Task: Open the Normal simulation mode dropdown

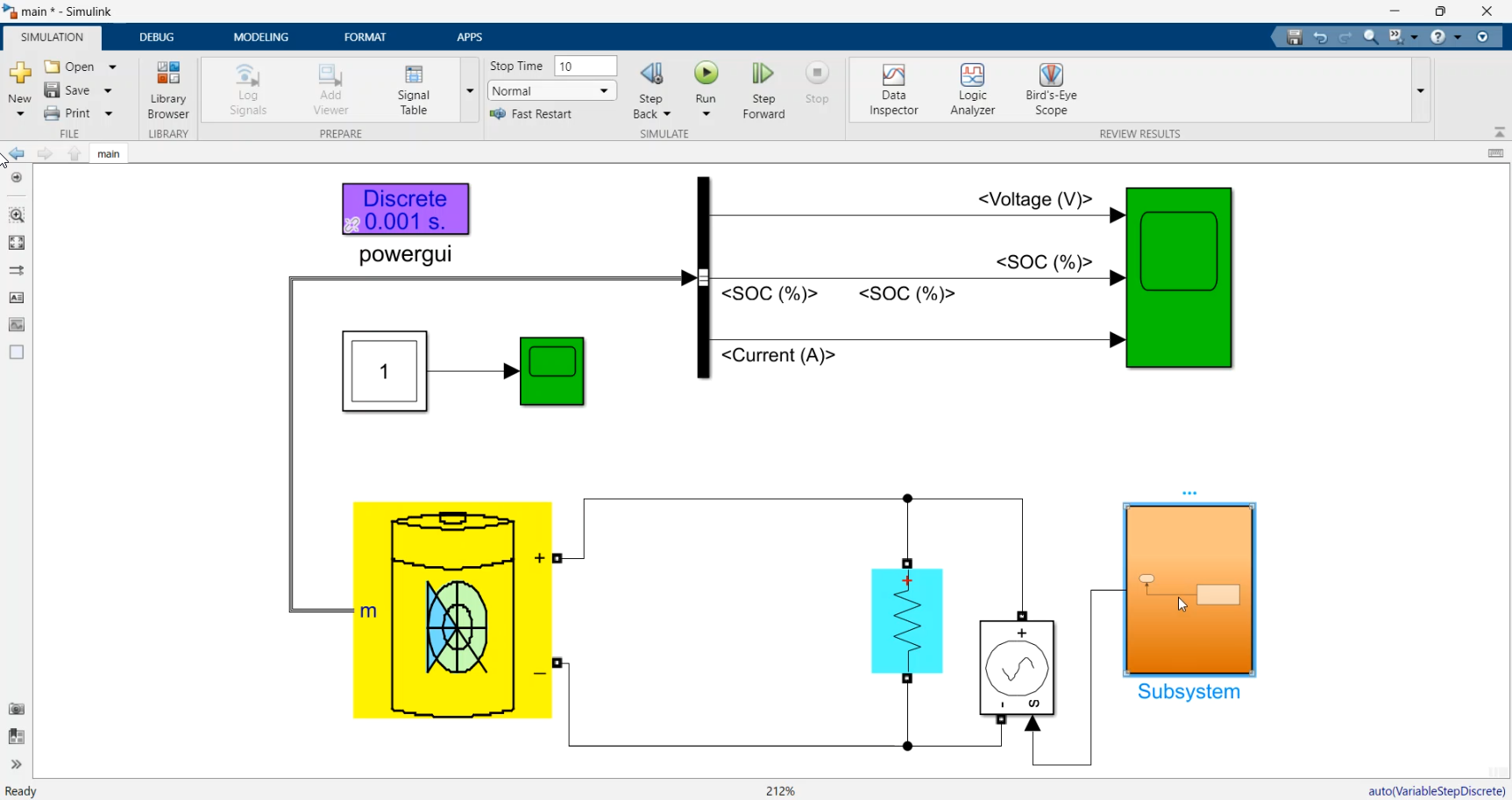Action: pyautogui.click(x=552, y=91)
